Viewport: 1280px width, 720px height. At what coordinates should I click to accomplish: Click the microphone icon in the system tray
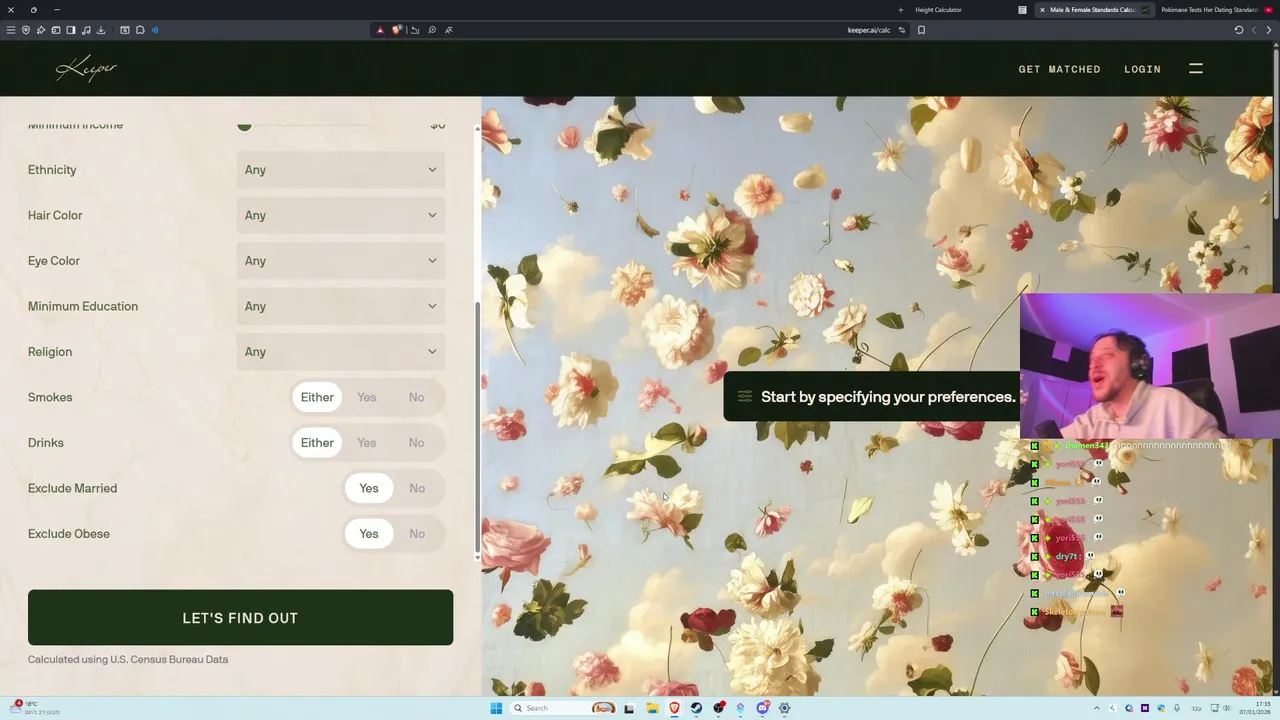coord(1177,708)
